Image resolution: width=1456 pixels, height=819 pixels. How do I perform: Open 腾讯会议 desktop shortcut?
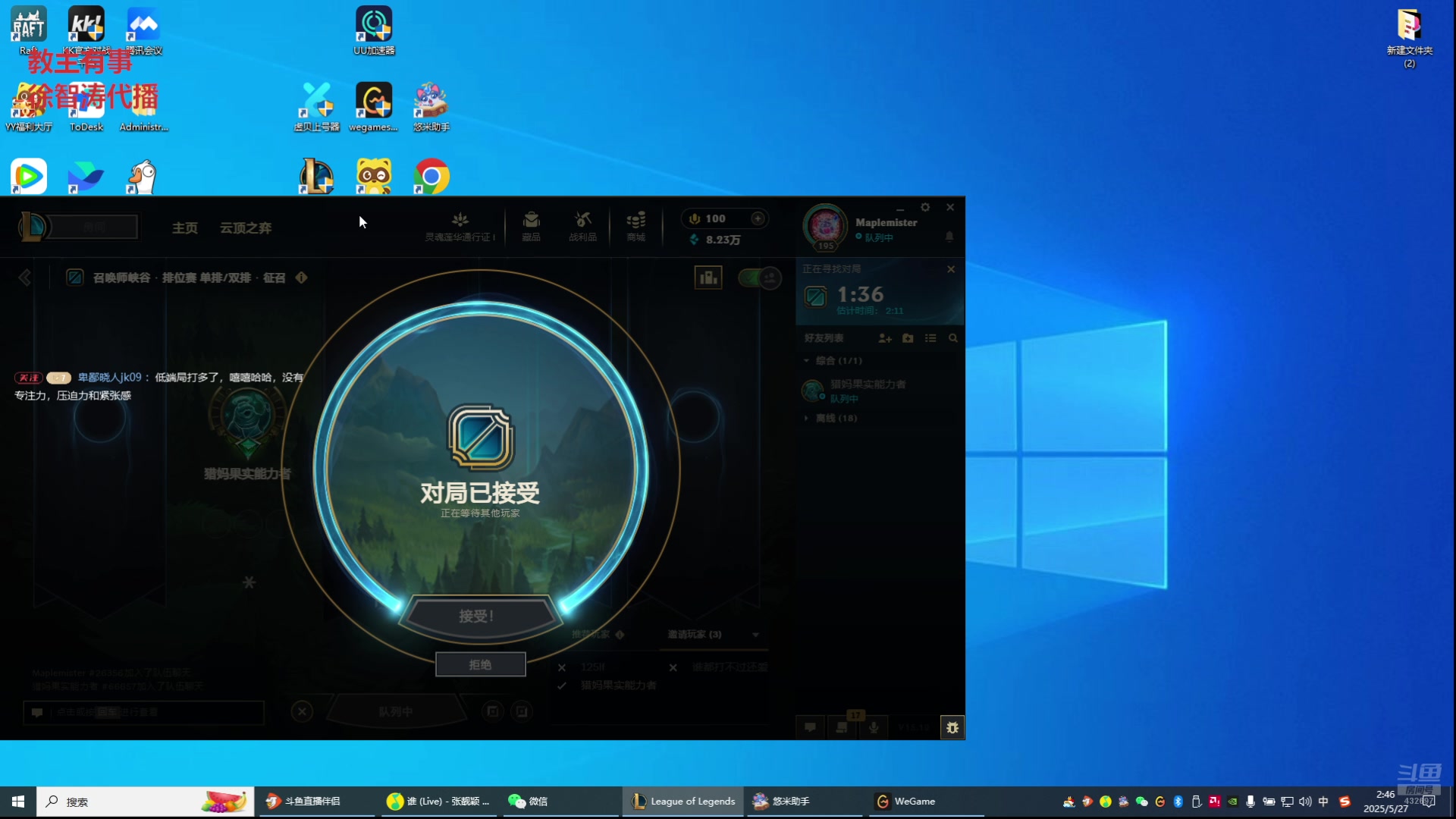(x=143, y=30)
